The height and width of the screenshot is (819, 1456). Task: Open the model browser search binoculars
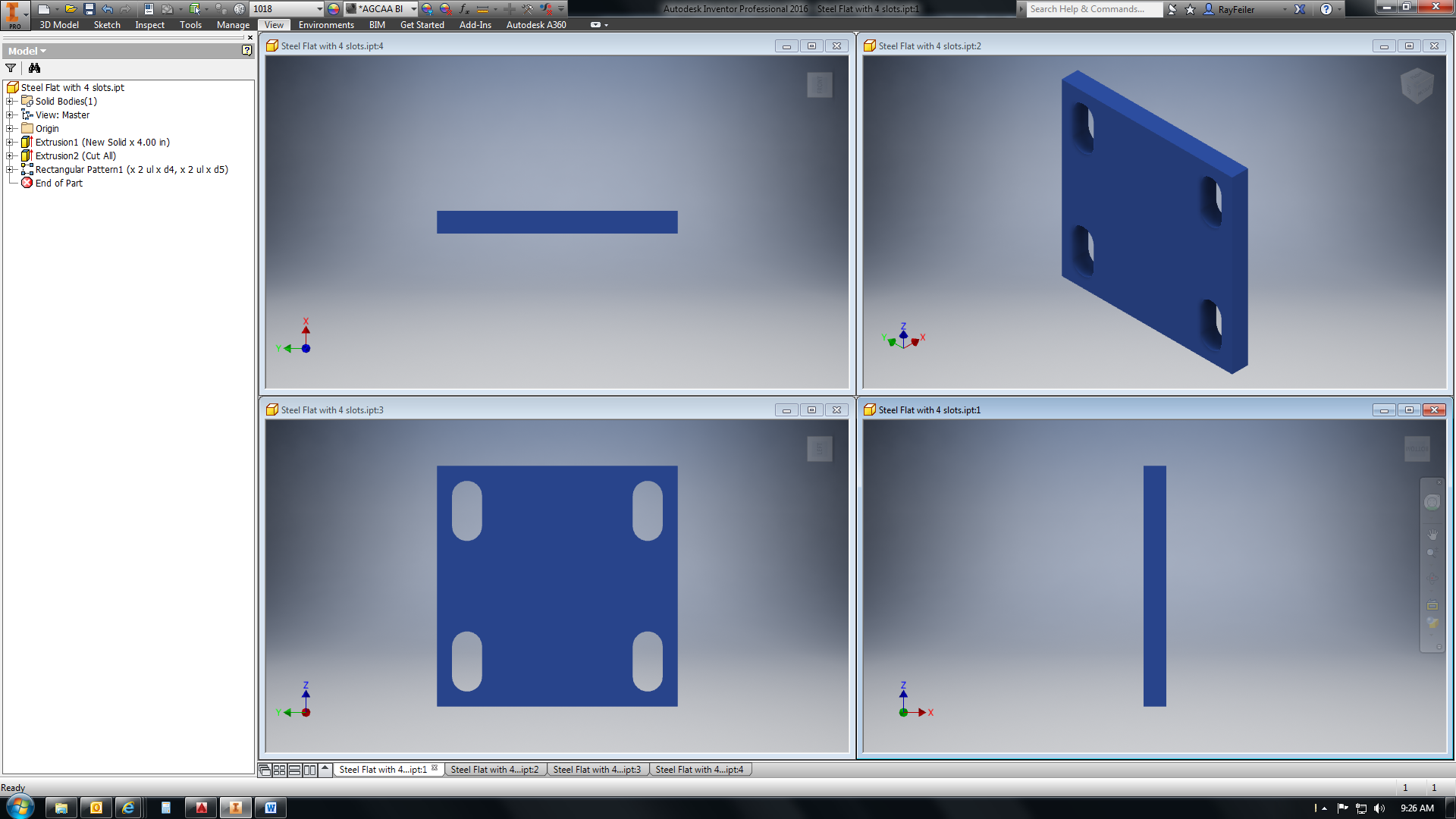click(35, 68)
